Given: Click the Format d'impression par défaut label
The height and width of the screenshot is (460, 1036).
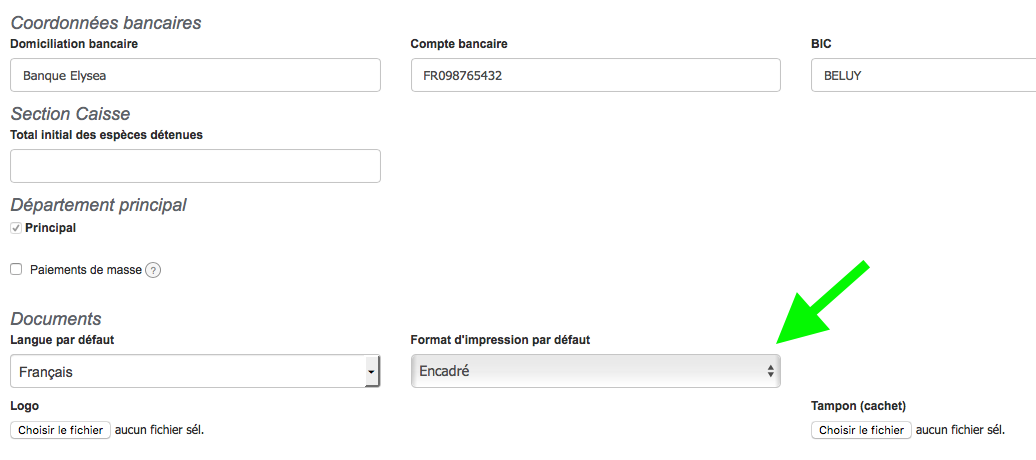Looking at the screenshot, I should coord(500,340).
